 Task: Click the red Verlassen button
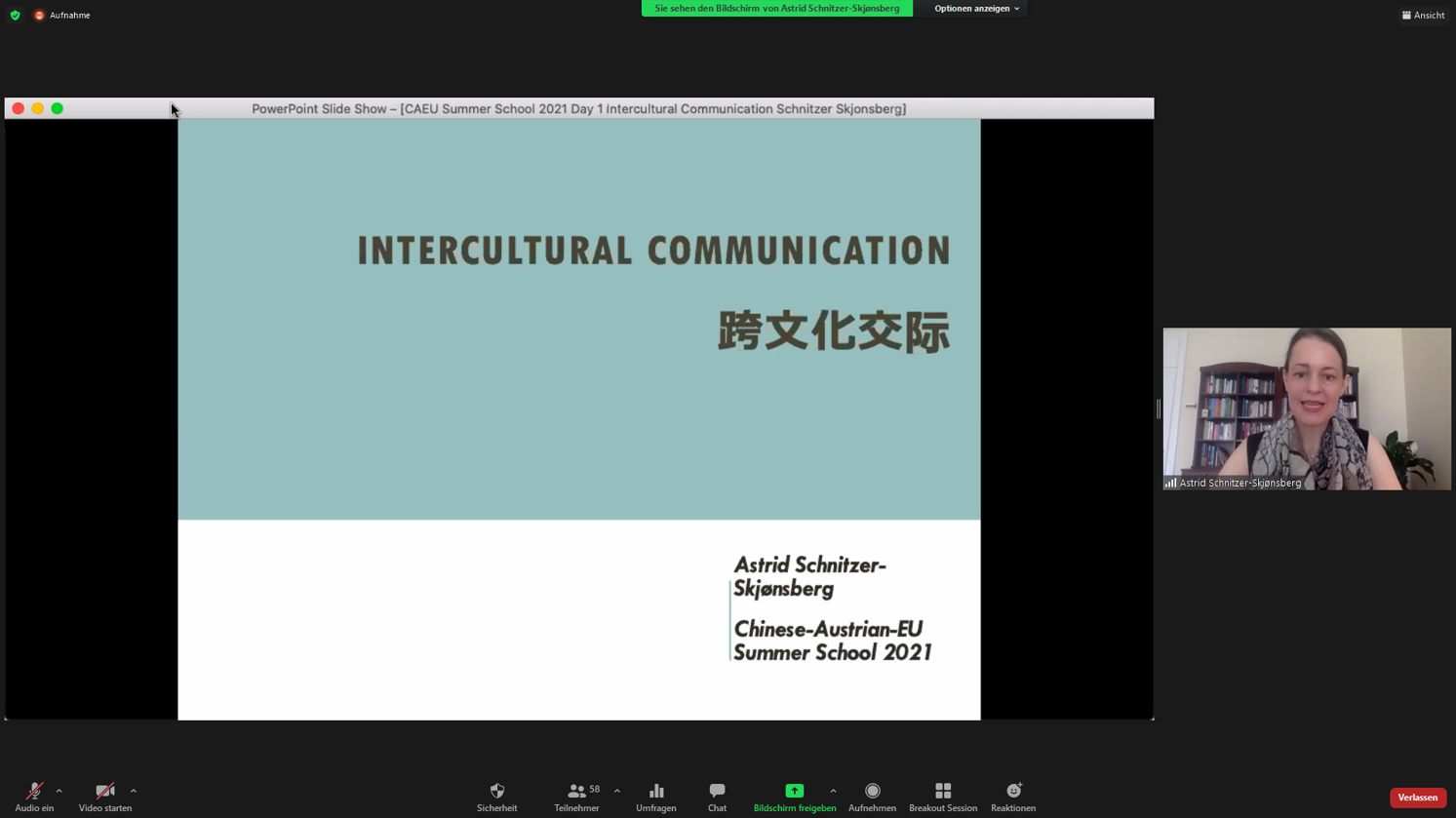tap(1417, 798)
